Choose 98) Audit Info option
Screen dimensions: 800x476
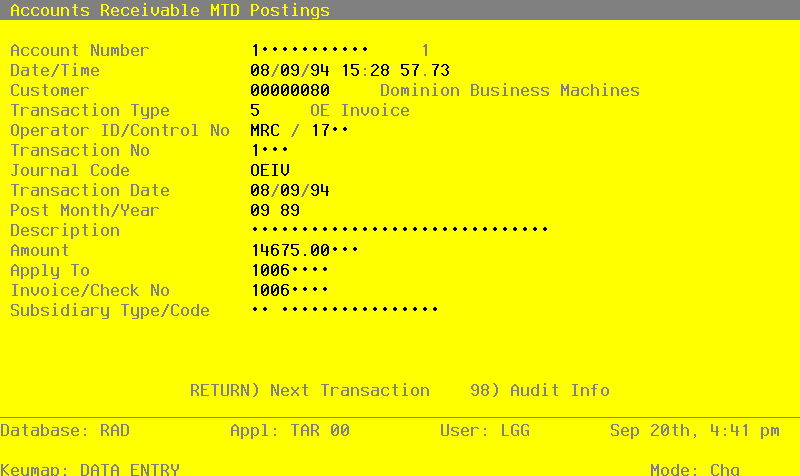pyautogui.click(x=540, y=390)
